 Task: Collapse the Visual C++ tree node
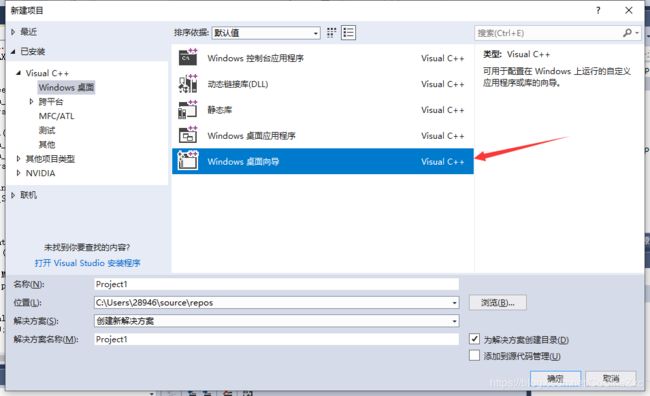18,73
